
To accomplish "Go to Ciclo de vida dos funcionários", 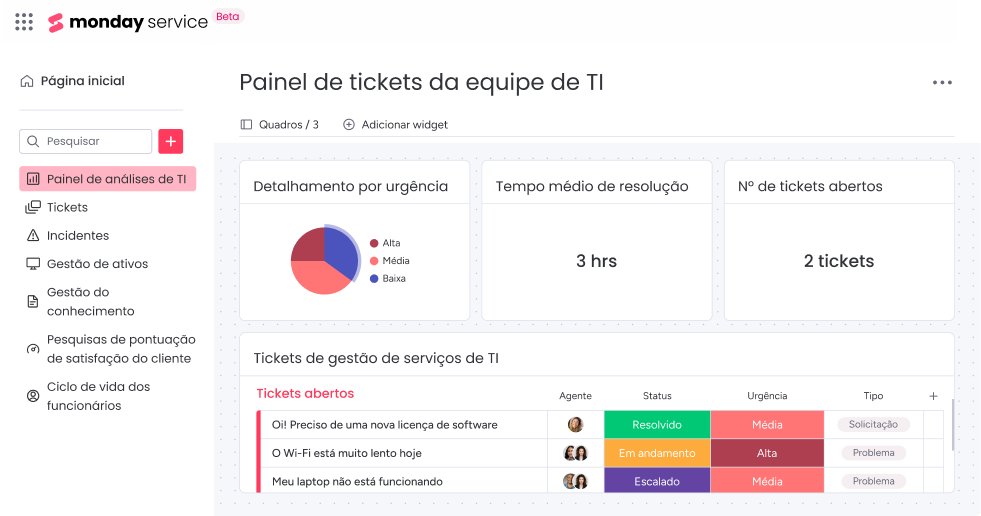I will pos(98,396).
